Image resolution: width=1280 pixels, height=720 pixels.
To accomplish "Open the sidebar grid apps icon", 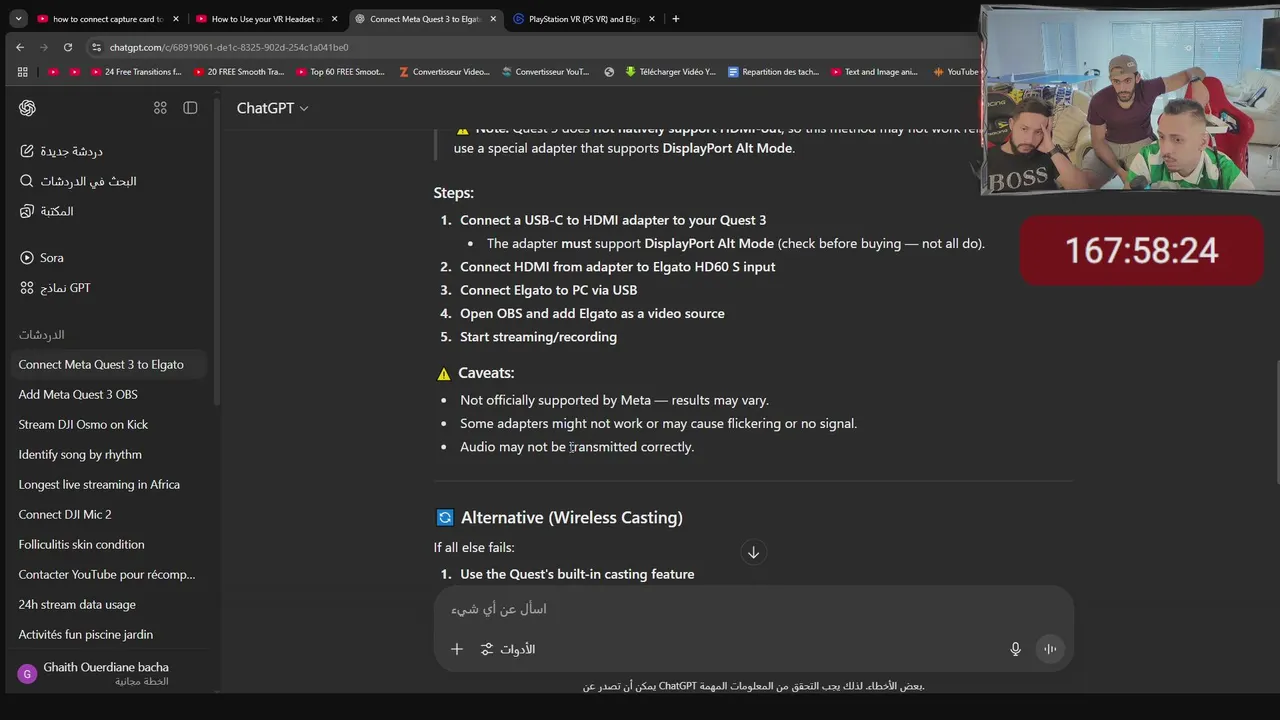I will click(x=160, y=108).
